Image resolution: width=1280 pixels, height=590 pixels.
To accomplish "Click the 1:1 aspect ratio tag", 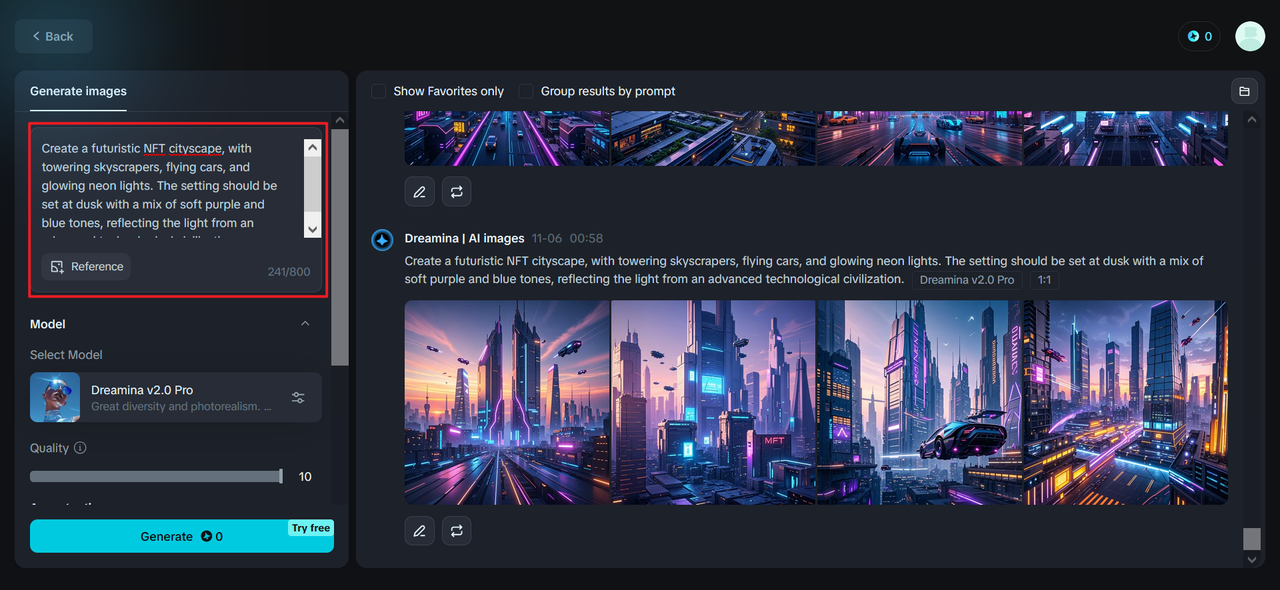I will pyautogui.click(x=1044, y=280).
